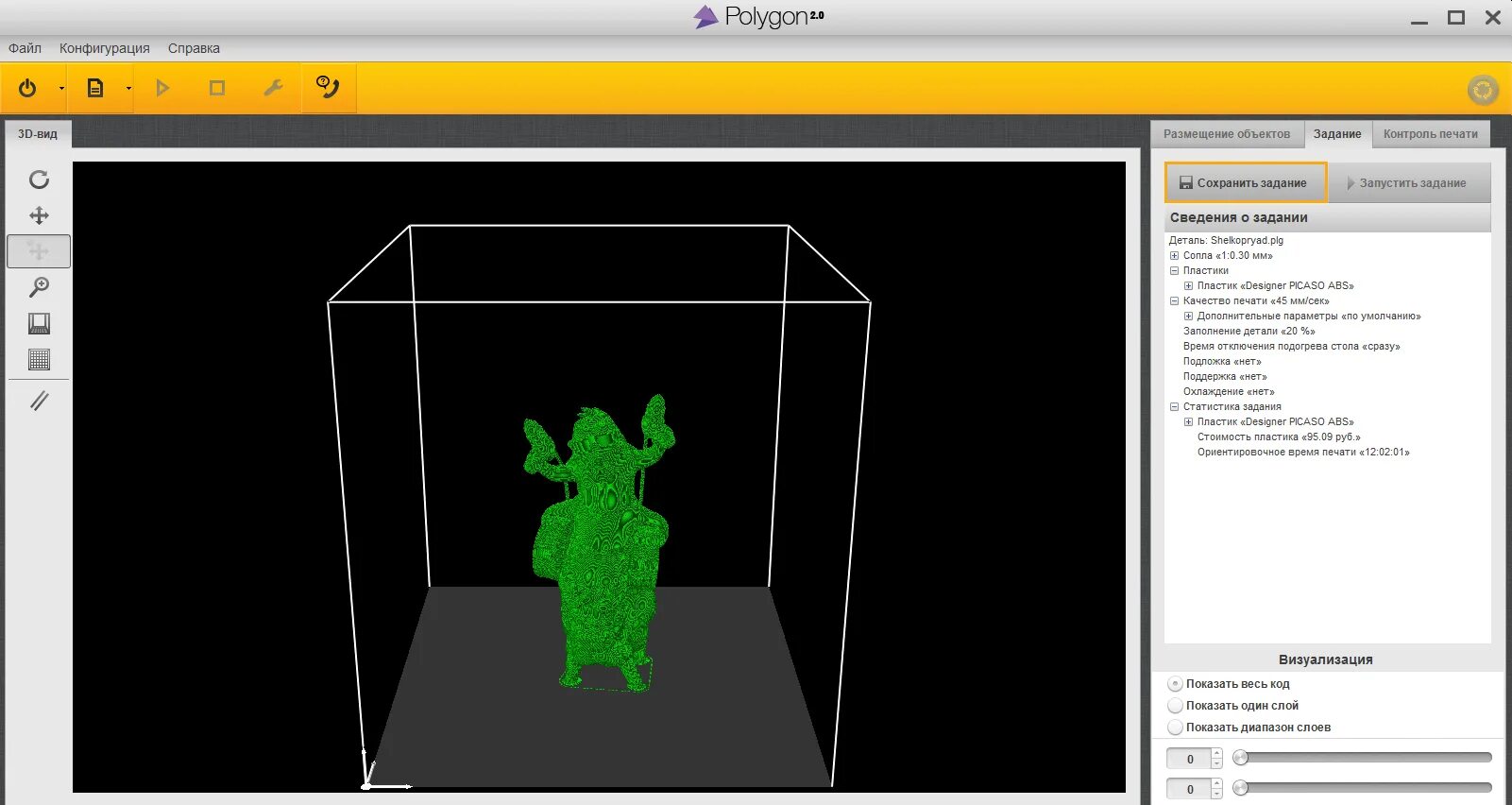Viewport: 1512px width, 805px height.
Task: Click the text Деталь: Shelkopryad.plg
Action: [1226, 240]
